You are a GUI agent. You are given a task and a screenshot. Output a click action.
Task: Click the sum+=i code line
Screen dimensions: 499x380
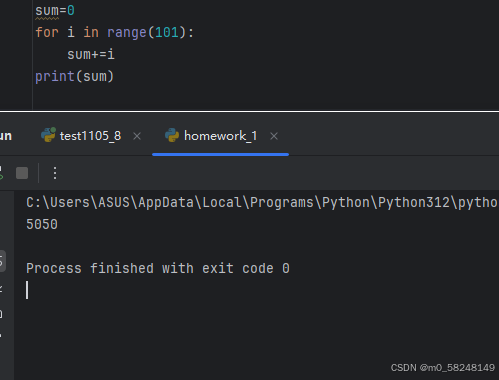pyautogui.click(x=91, y=55)
